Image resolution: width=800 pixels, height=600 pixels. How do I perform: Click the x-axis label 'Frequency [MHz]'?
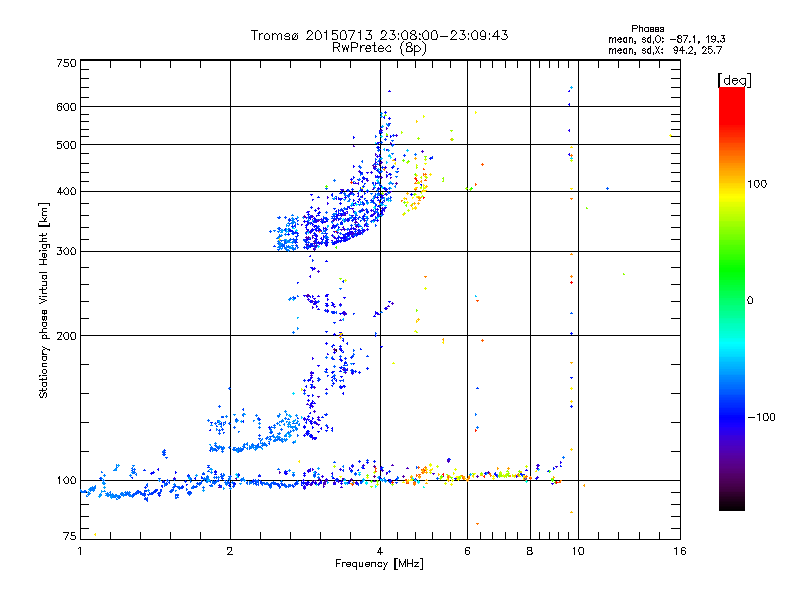[x=379, y=564]
